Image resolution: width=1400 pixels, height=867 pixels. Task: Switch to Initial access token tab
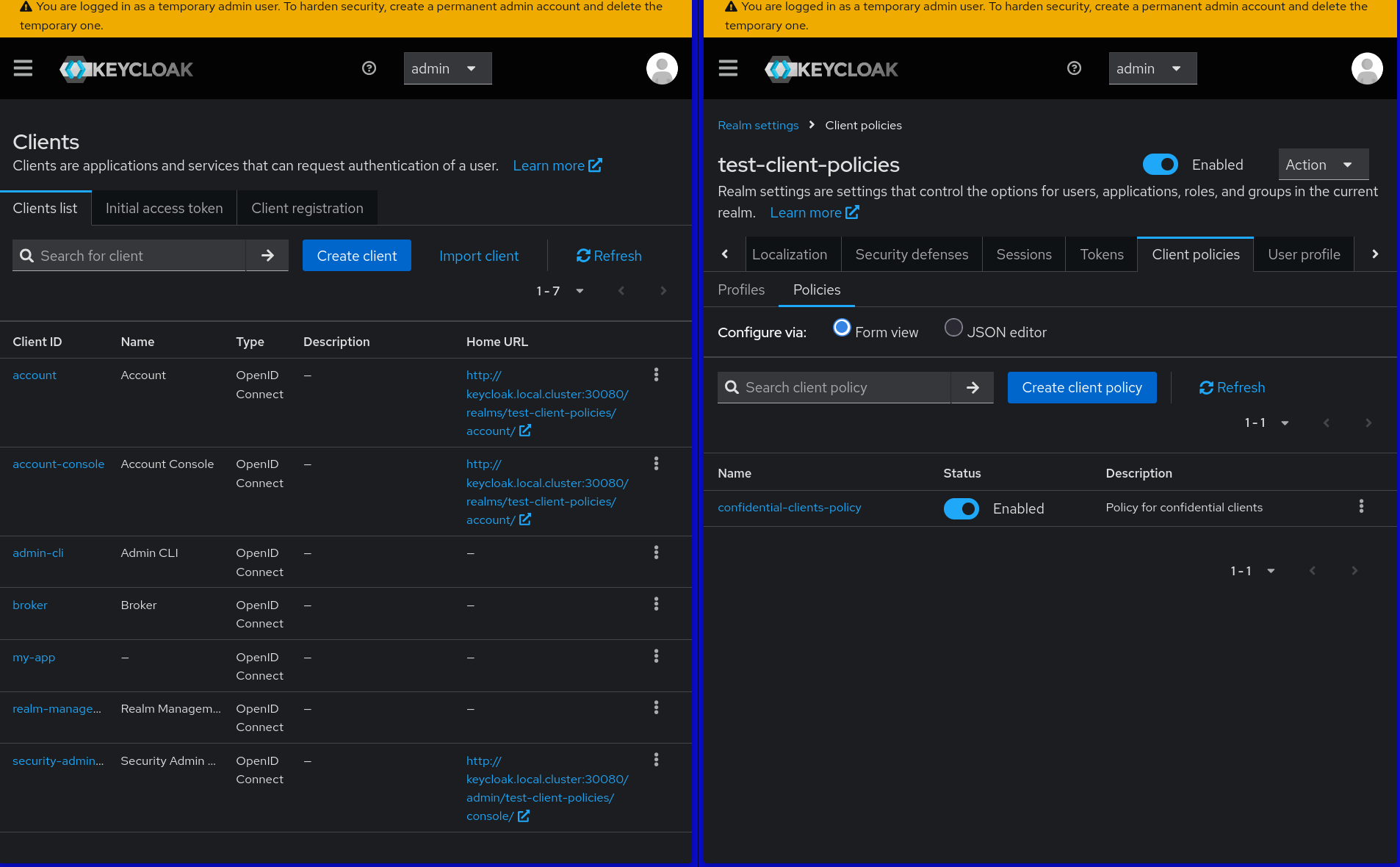pos(165,208)
